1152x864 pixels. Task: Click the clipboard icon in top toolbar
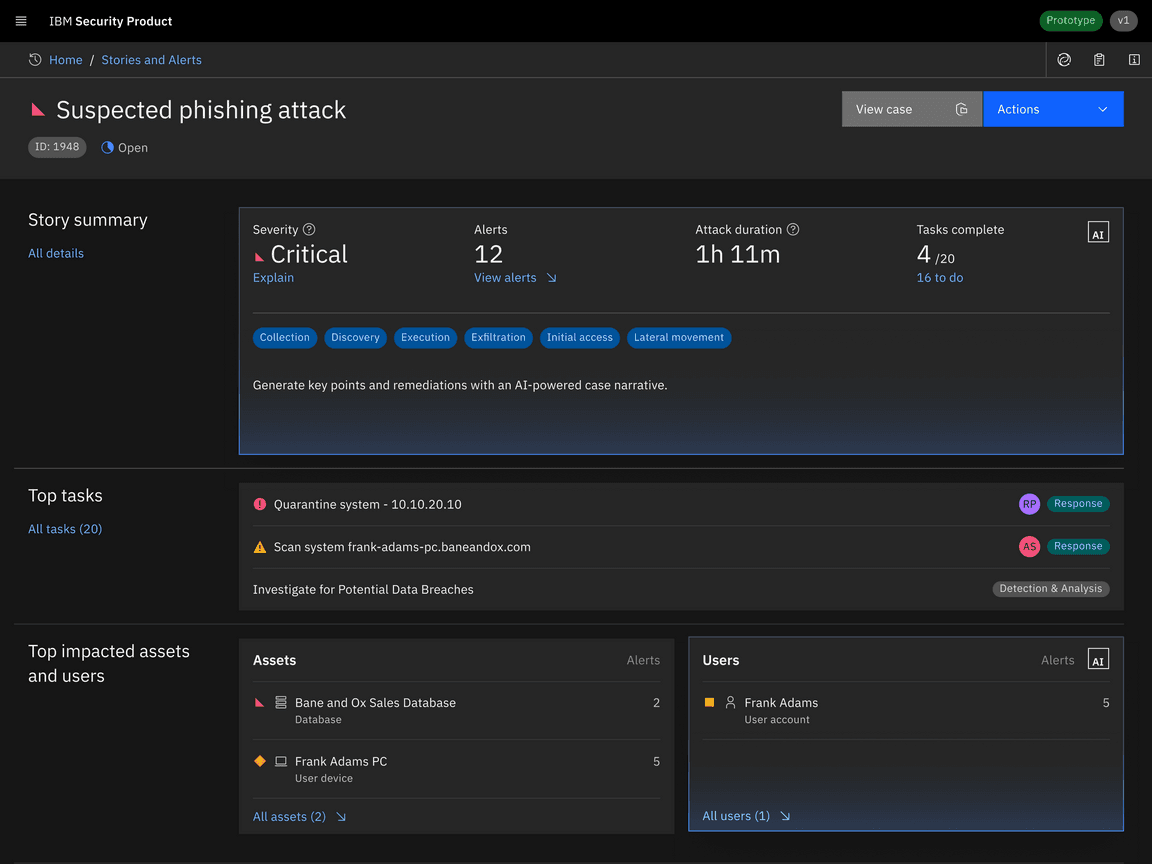[1099, 60]
